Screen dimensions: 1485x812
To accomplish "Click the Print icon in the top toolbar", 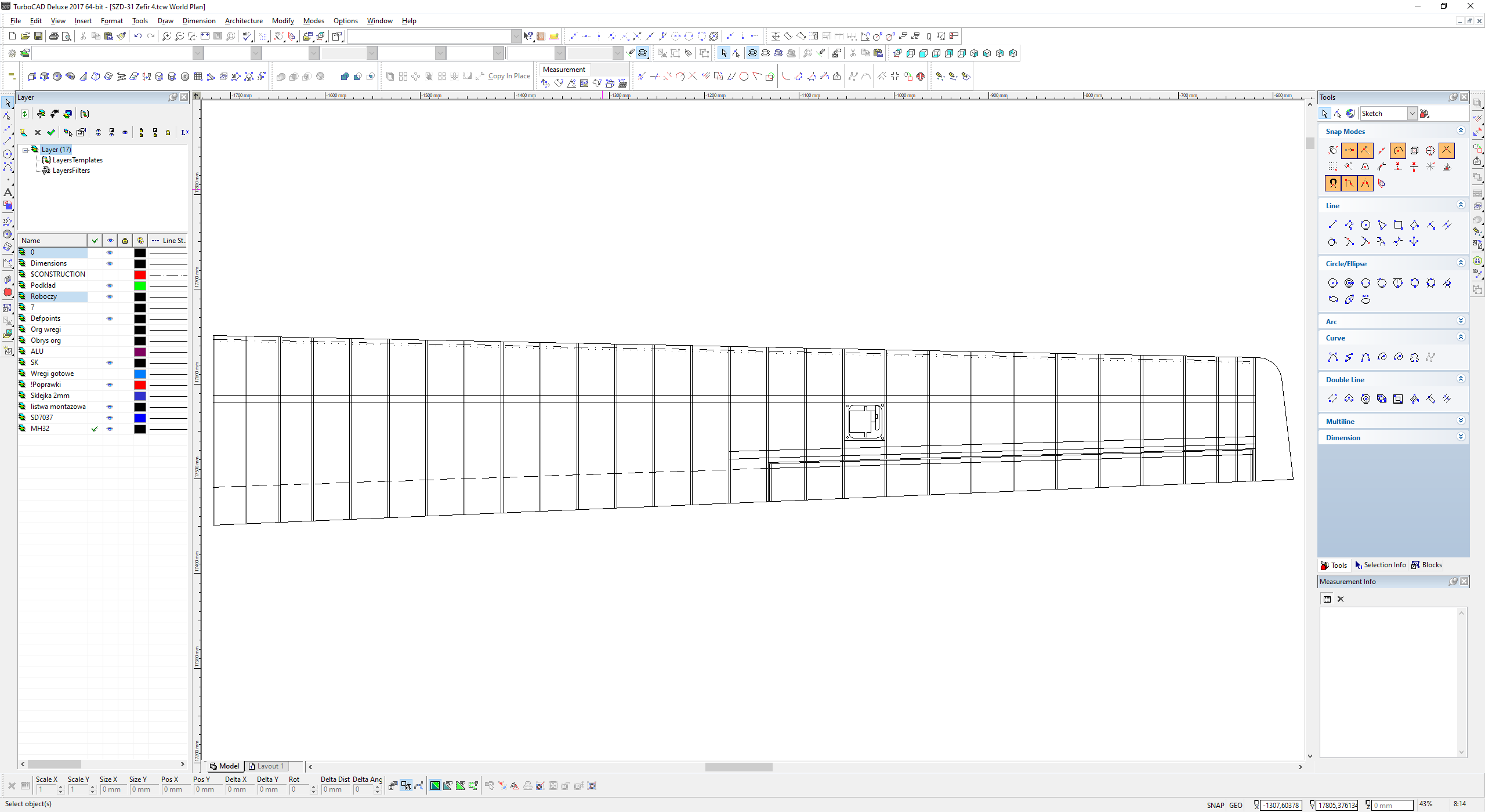I will point(53,36).
